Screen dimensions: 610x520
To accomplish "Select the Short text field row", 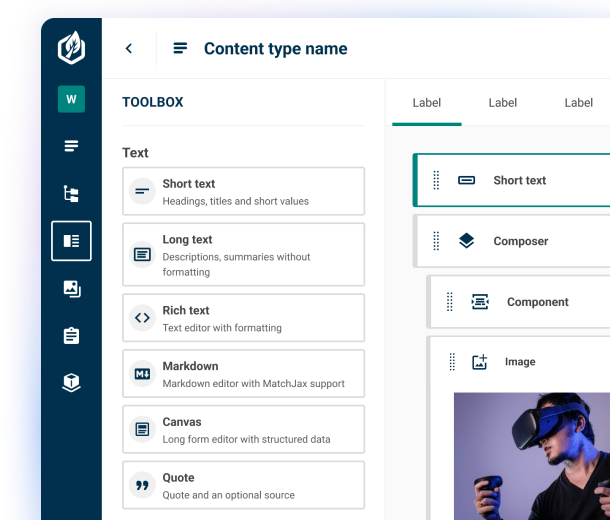I will 511,180.
